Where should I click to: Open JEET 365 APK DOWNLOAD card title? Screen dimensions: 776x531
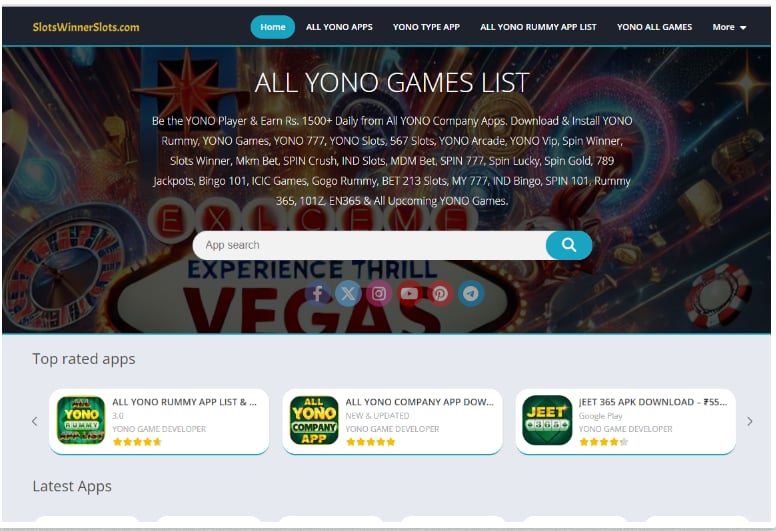click(653, 402)
